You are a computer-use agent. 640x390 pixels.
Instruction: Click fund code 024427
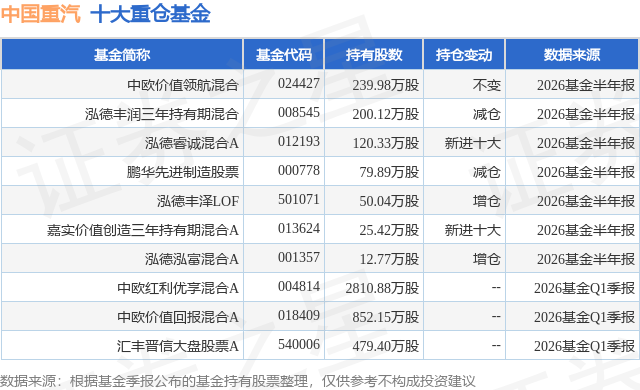tap(299, 84)
